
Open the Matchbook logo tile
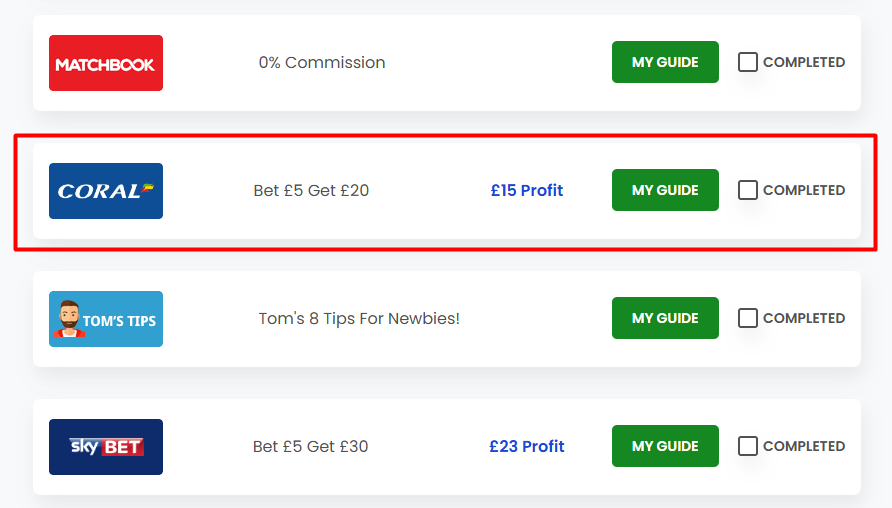[x=106, y=63]
